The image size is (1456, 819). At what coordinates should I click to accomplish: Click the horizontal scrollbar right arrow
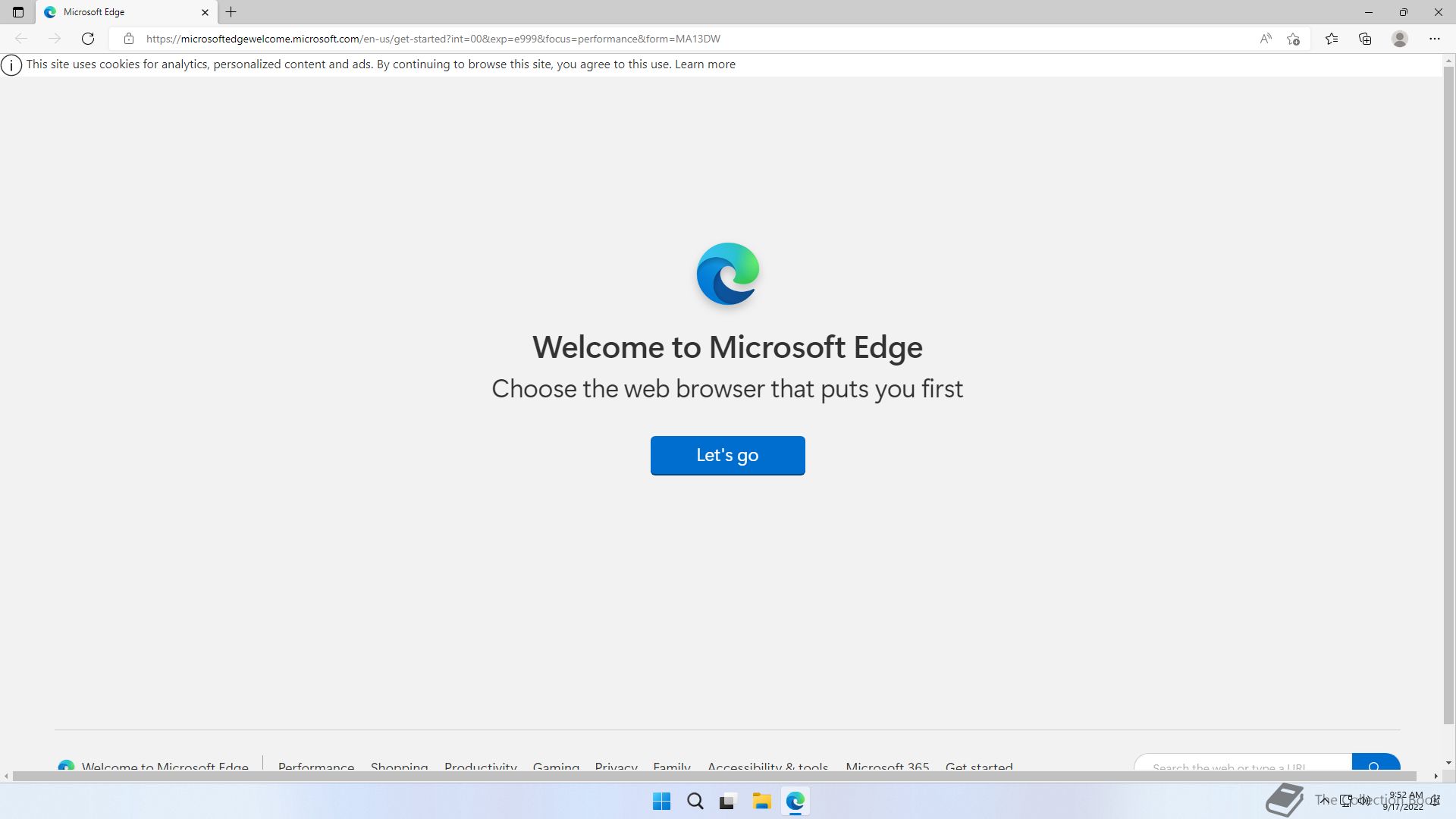1436,776
